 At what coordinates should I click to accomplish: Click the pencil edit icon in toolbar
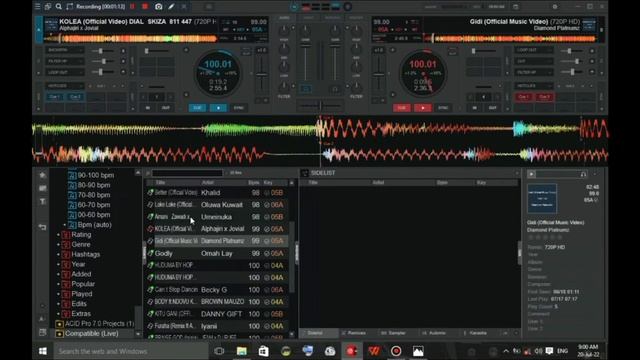[x=171, y=7]
